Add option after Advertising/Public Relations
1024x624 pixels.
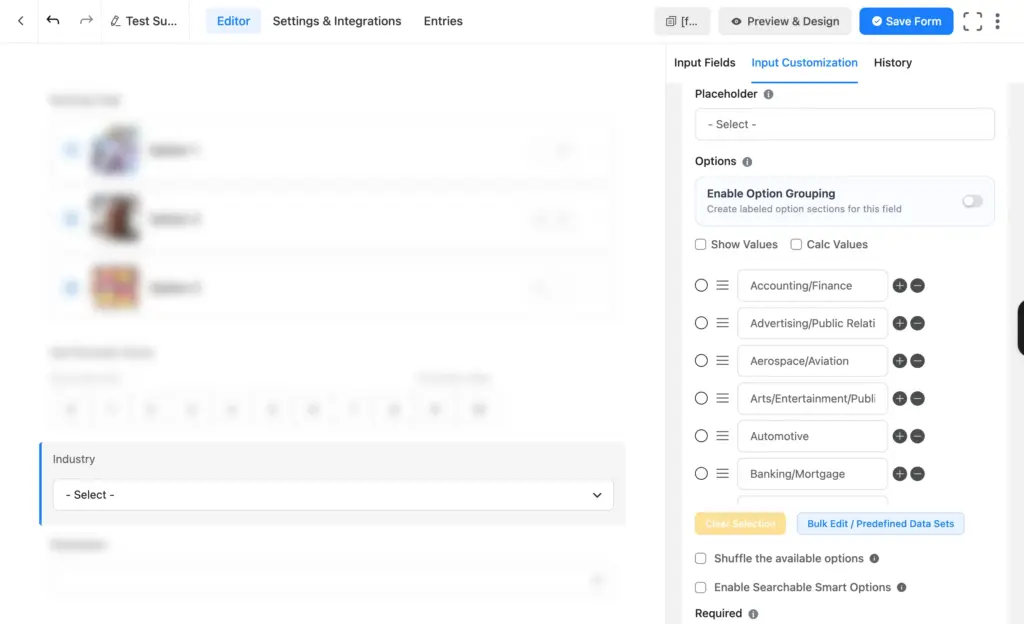899,323
